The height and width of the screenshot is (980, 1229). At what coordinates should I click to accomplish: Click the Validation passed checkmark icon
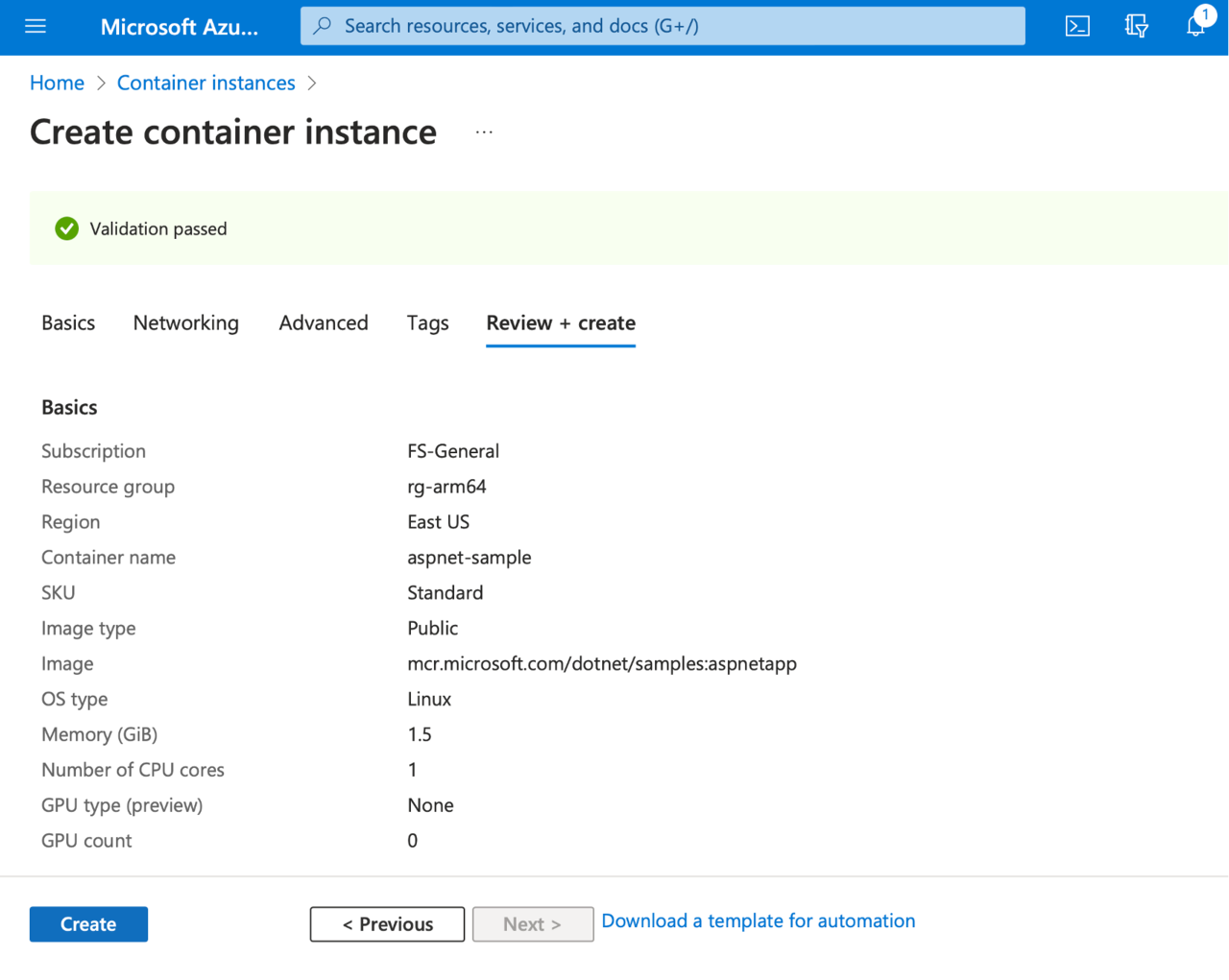pyautogui.click(x=66, y=228)
